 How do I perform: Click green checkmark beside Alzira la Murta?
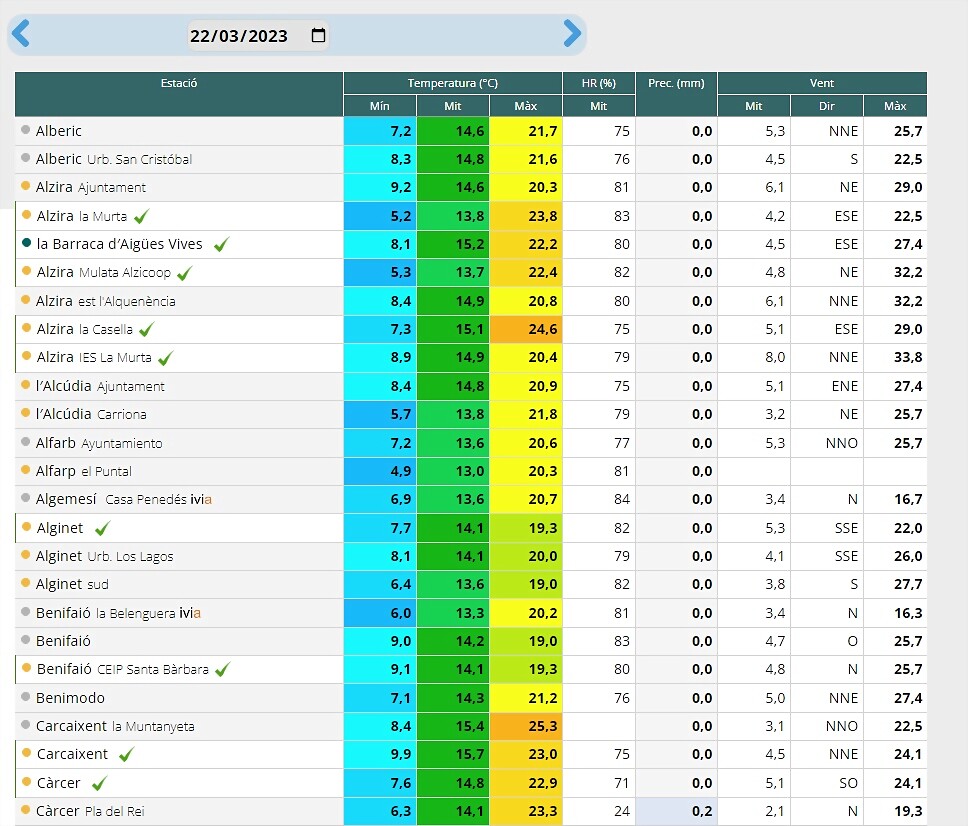(141, 217)
